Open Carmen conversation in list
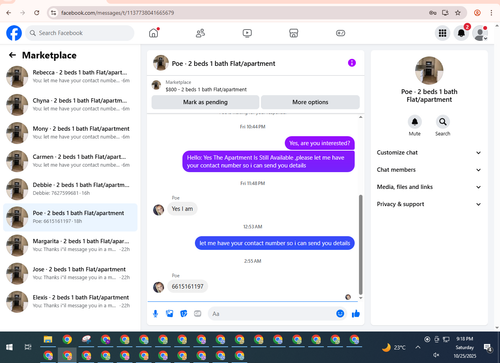 point(70,161)
